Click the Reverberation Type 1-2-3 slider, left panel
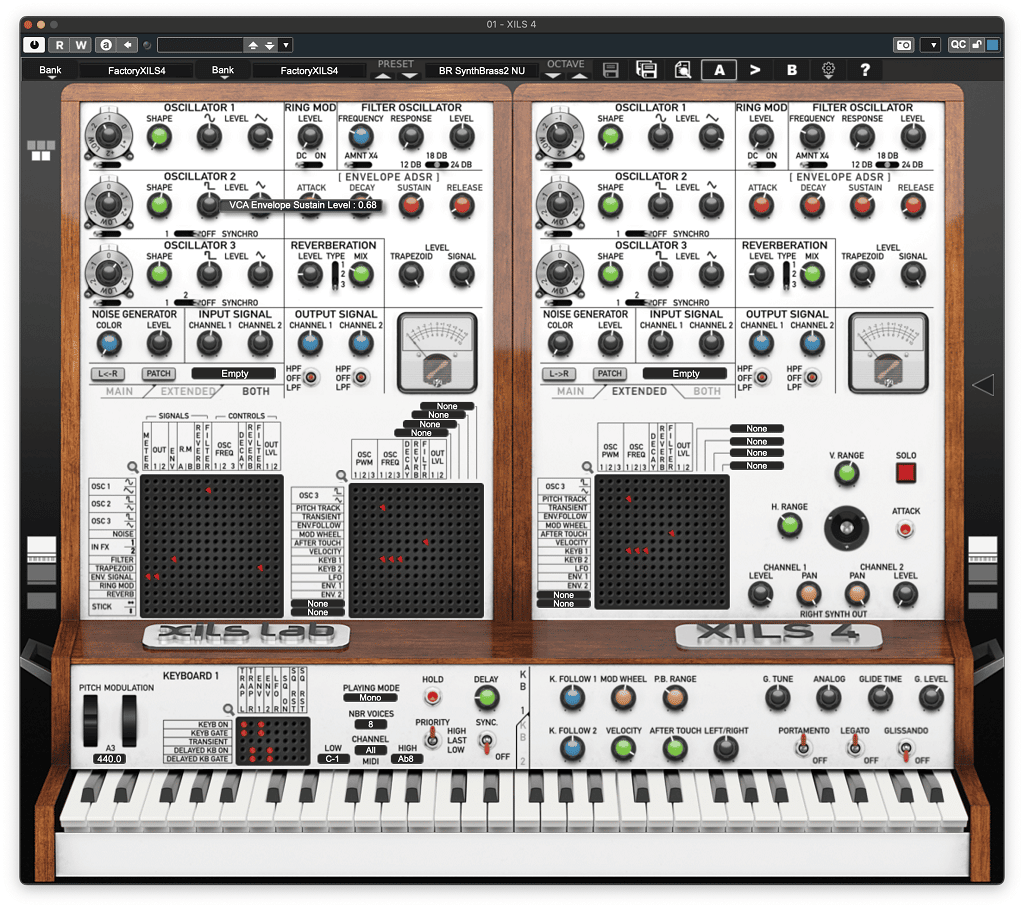The width and height of the screenshot is (1024, 908). (335, 274)
